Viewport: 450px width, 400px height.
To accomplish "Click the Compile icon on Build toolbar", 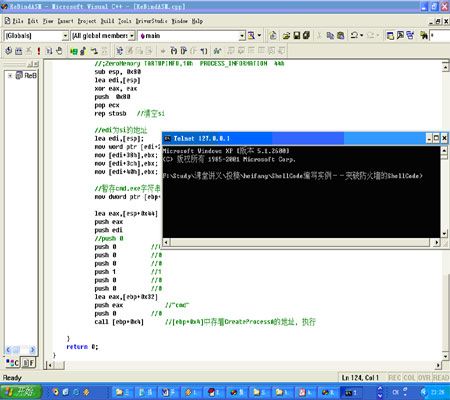I will [x=9, y=51].
